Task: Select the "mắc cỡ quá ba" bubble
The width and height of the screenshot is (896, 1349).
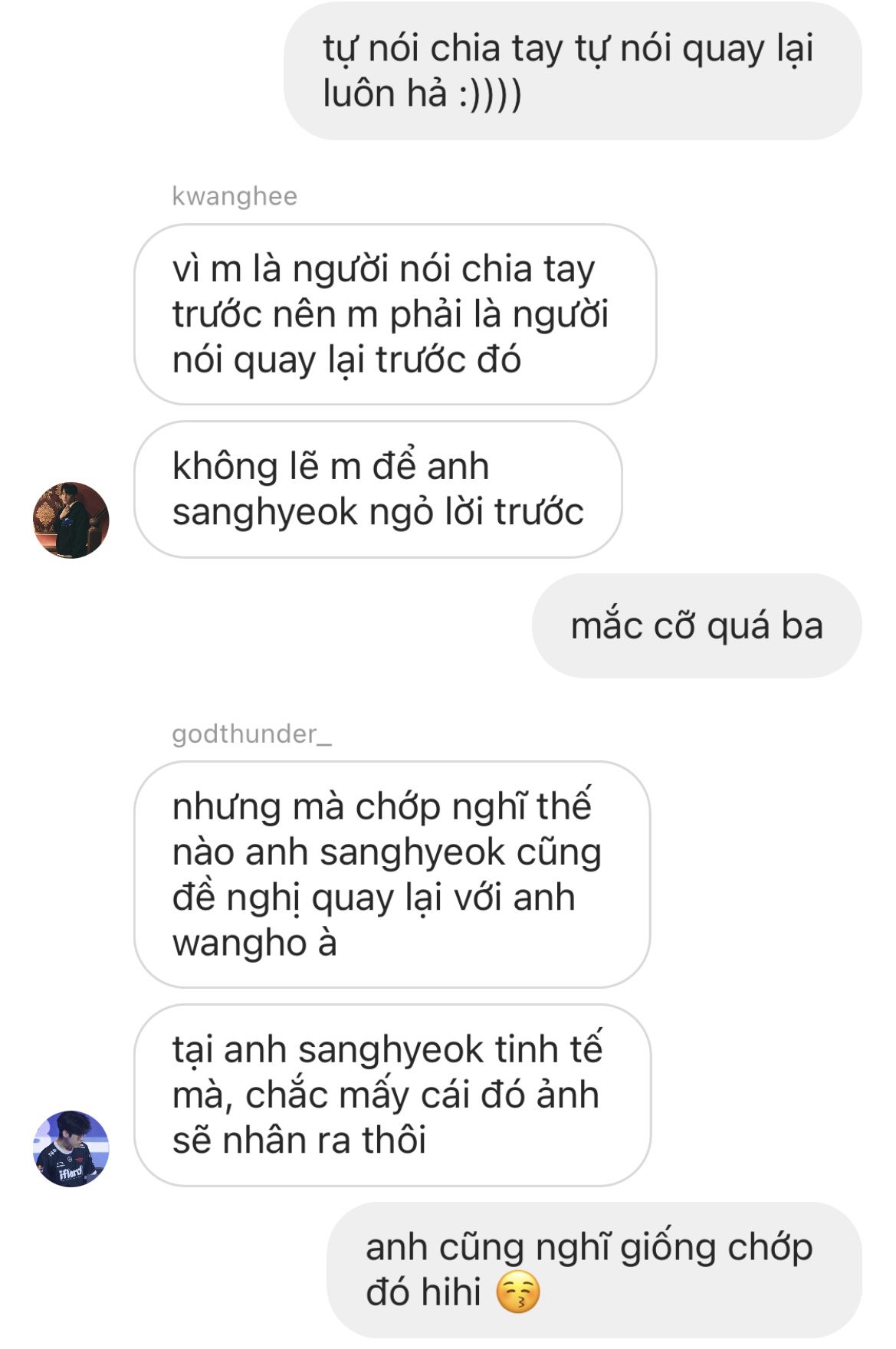Action: point(697,625)
